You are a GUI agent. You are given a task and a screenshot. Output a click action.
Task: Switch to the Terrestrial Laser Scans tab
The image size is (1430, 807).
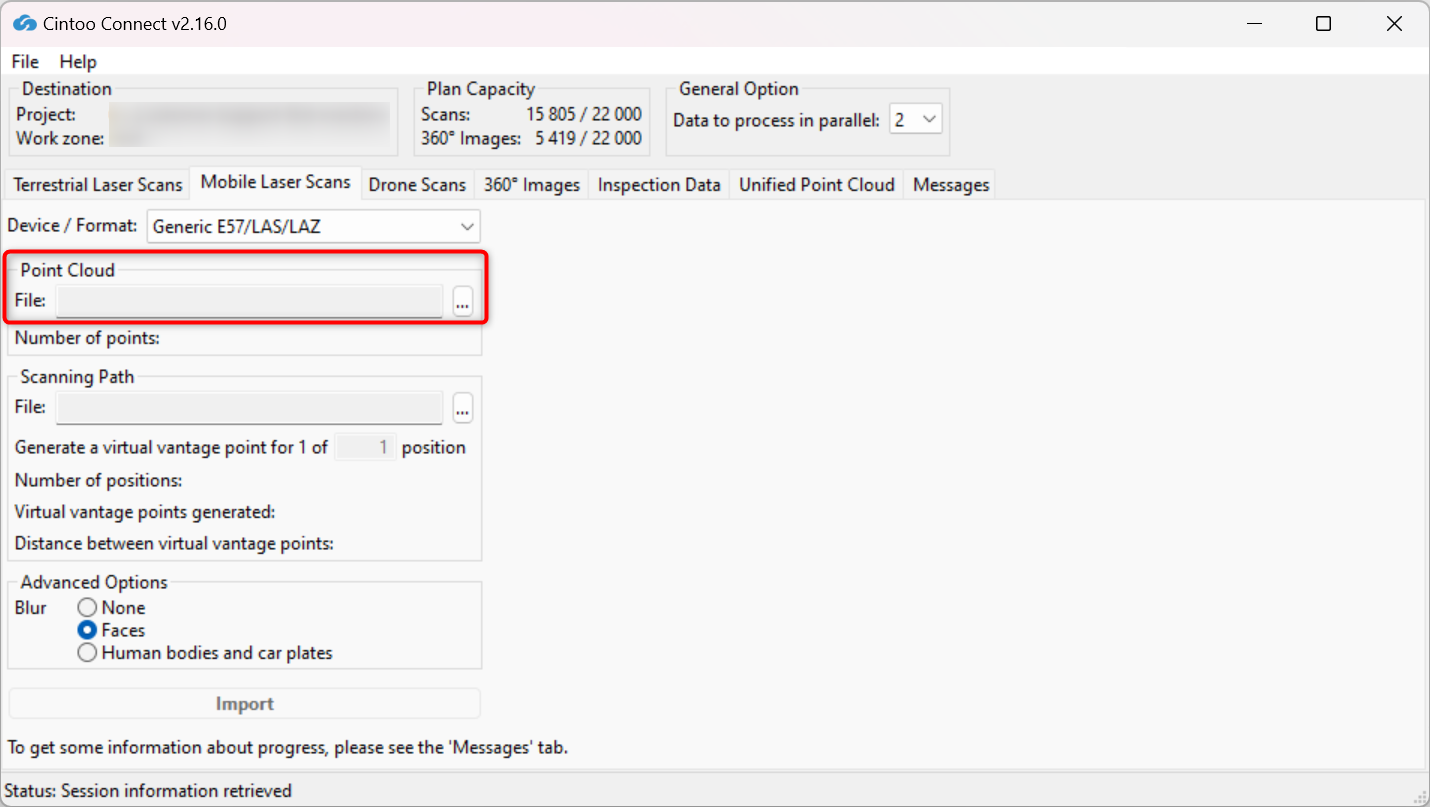[x=98, y=185]
